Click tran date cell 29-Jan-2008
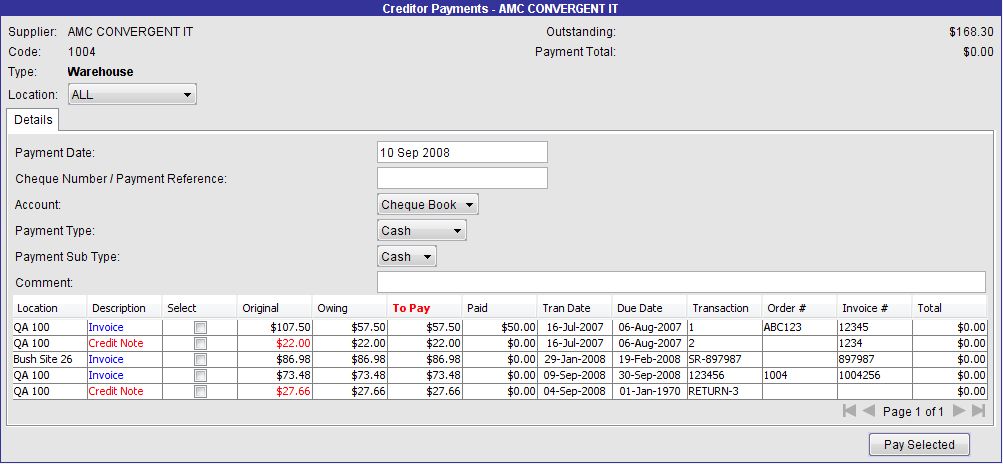The image size is (1003, 464). [574, 359]
